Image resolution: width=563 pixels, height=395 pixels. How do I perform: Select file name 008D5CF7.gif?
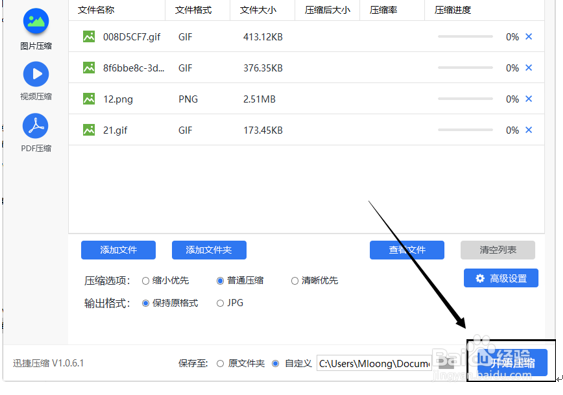click(x=131, y=37)
